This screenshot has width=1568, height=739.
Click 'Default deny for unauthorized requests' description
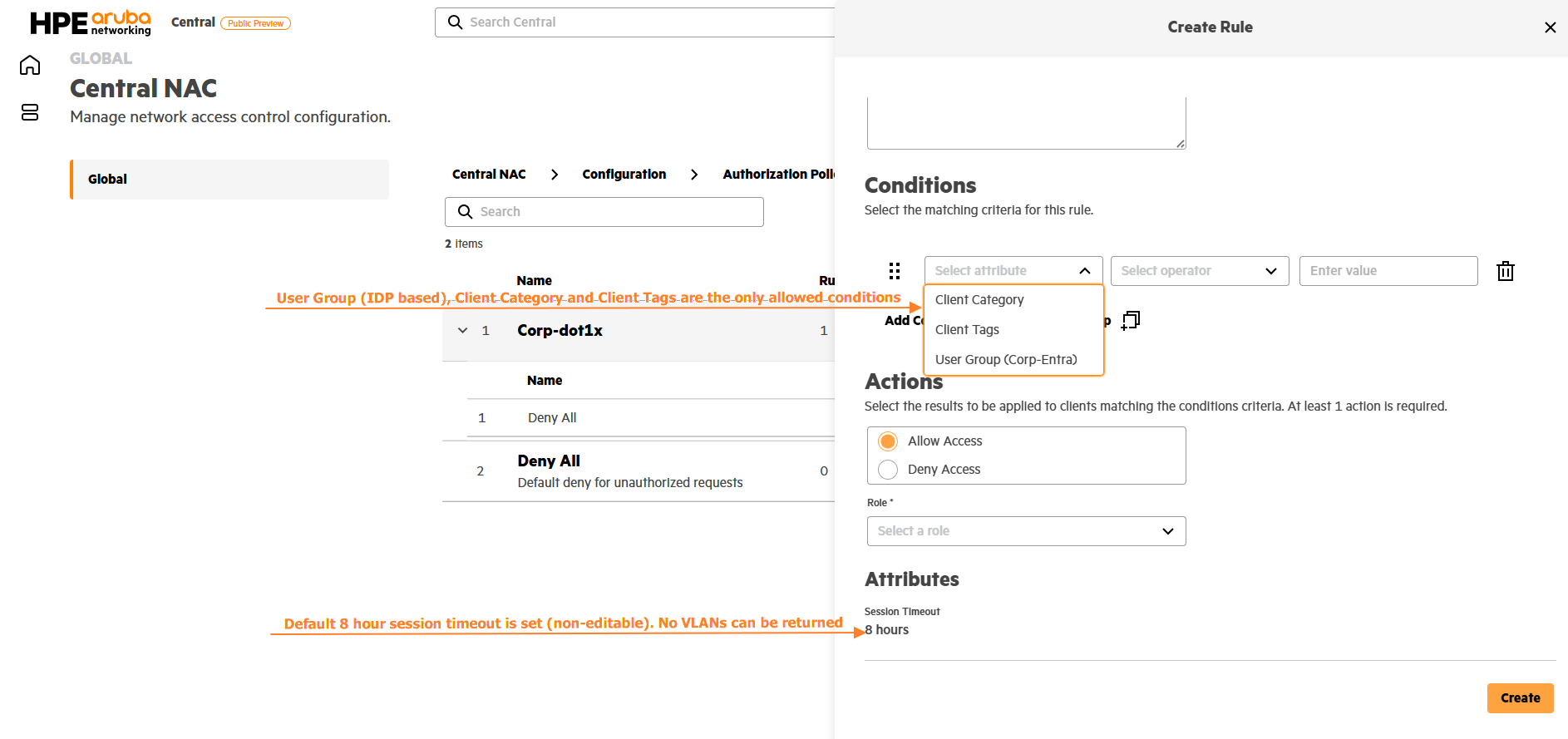pos(630,483)
